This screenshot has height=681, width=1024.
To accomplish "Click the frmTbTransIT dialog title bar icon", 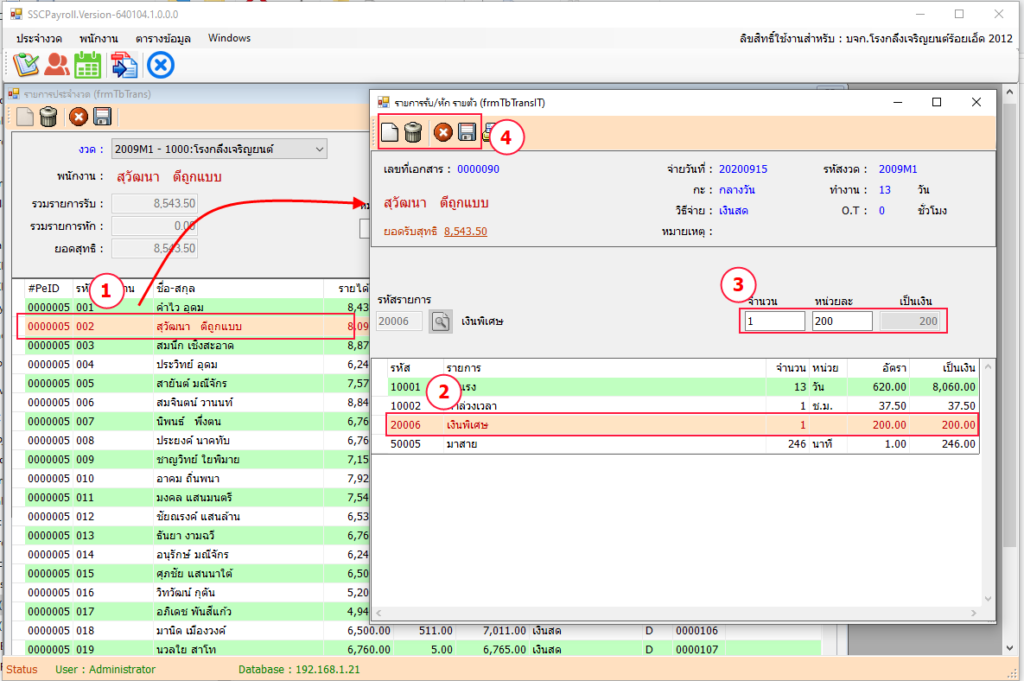I will 383,103.
